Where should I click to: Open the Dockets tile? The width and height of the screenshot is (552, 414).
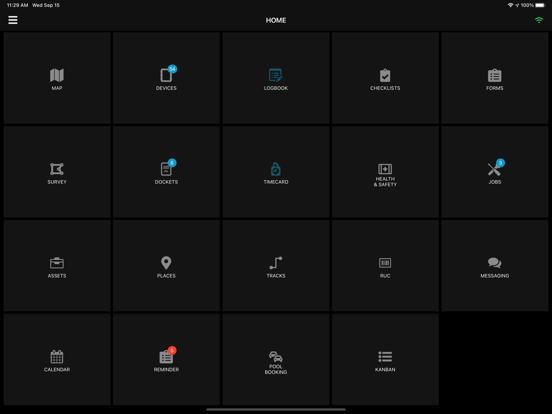[167, 172]
